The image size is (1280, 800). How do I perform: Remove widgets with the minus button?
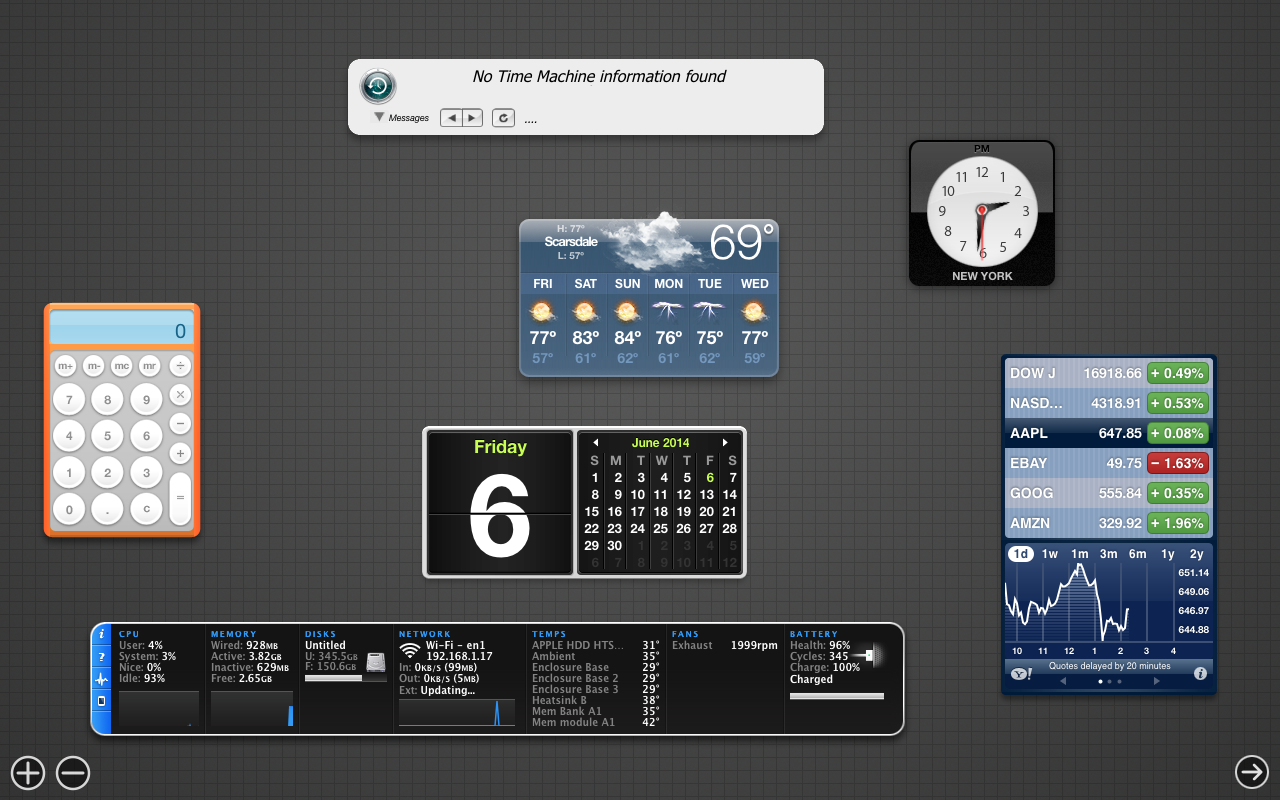pyautogui.click(x=73, y=772)
